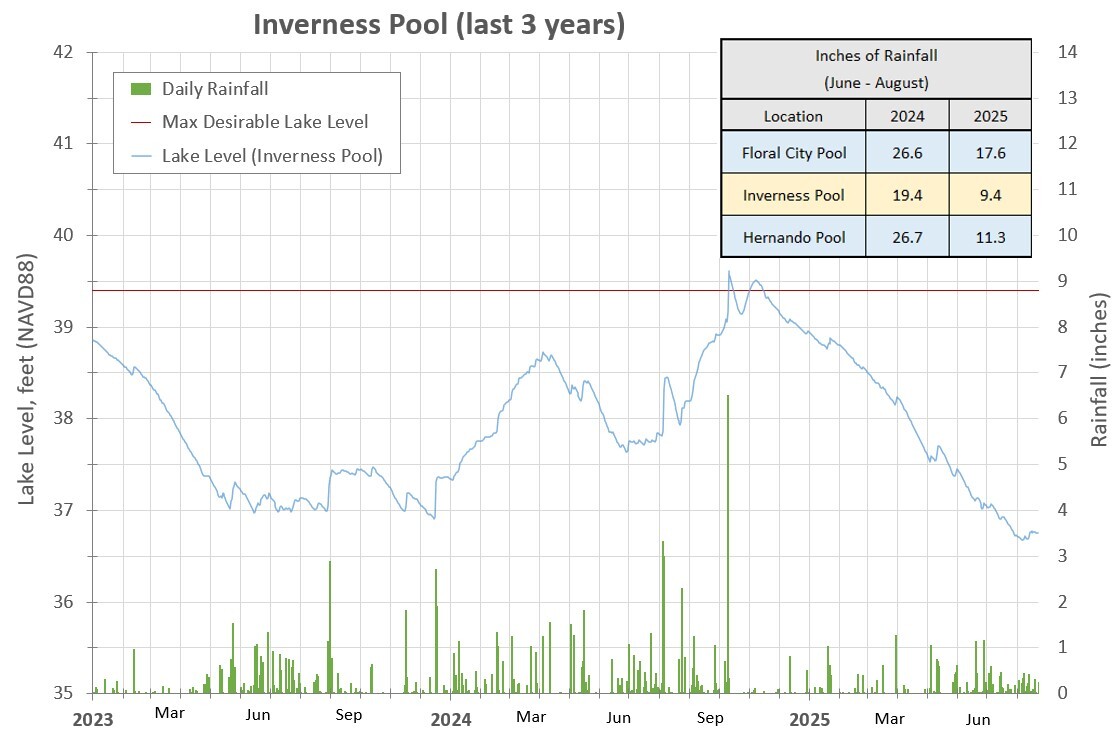Click the Rainfall (inches) right axis title
Screen dimensions: 1120x739
[x=1100, y=370]
